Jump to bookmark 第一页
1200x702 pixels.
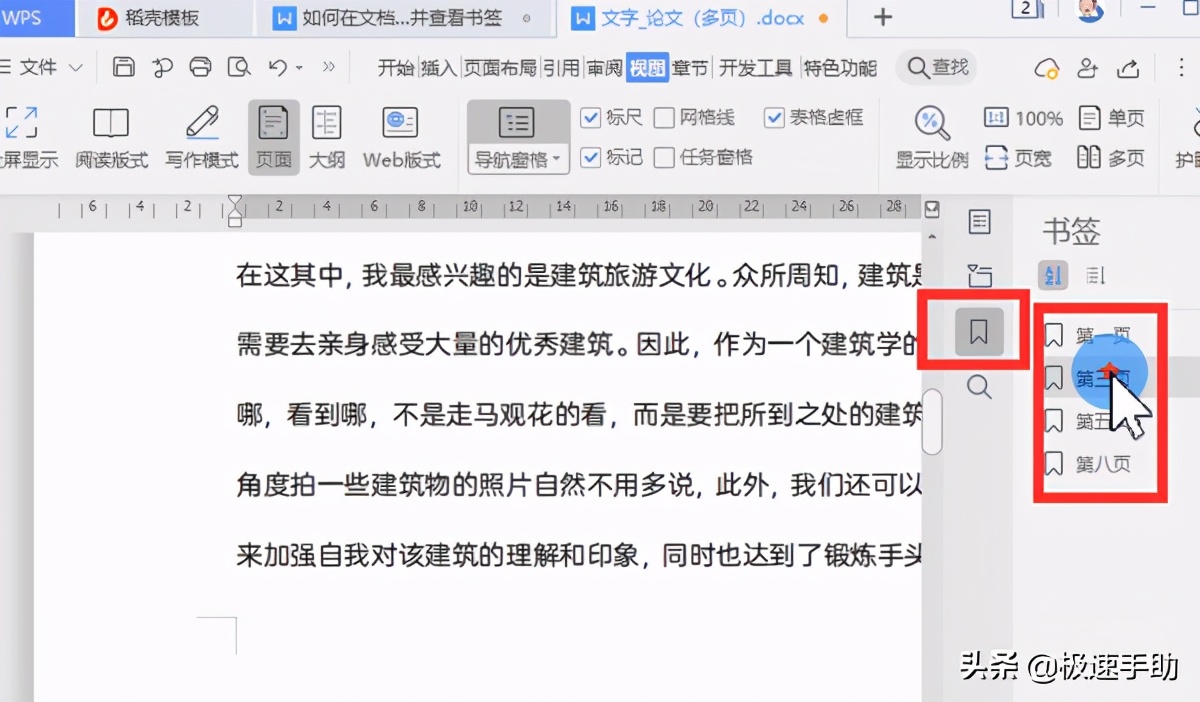pyautogui.click(x=1101, y=333)
